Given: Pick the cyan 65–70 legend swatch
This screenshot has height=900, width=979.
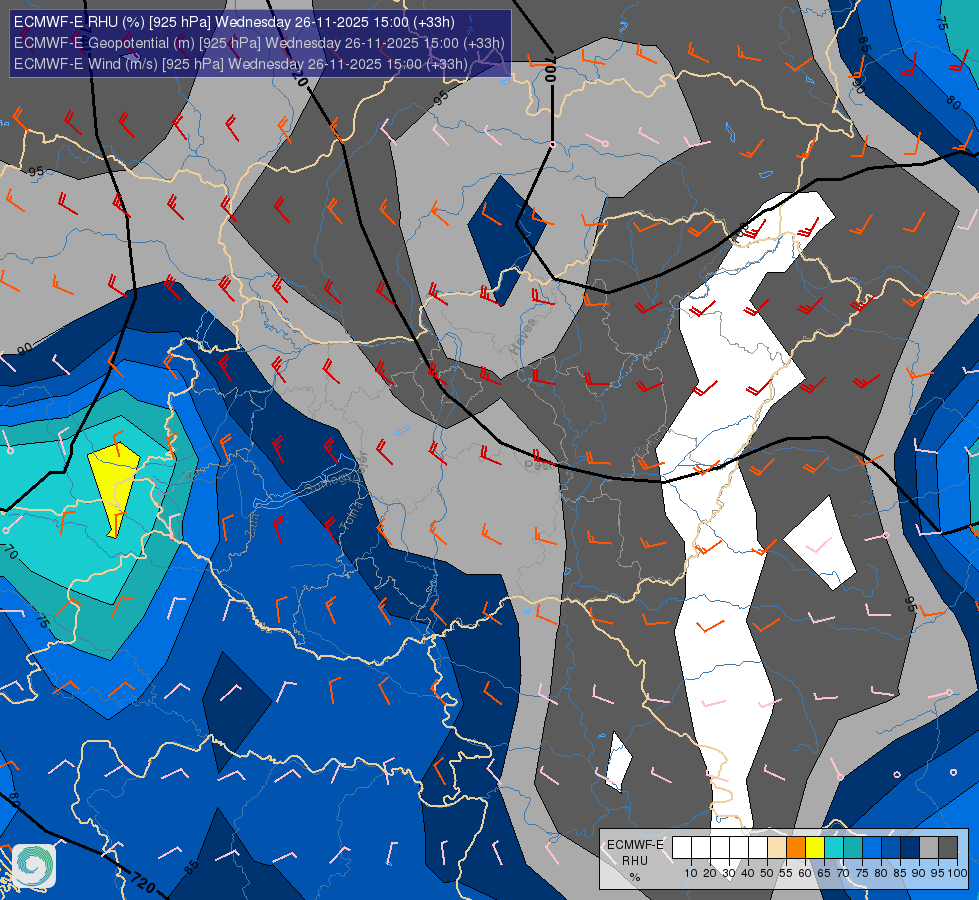Looking at the screenshot, I should pyautogui.click(x=834, y=848).
